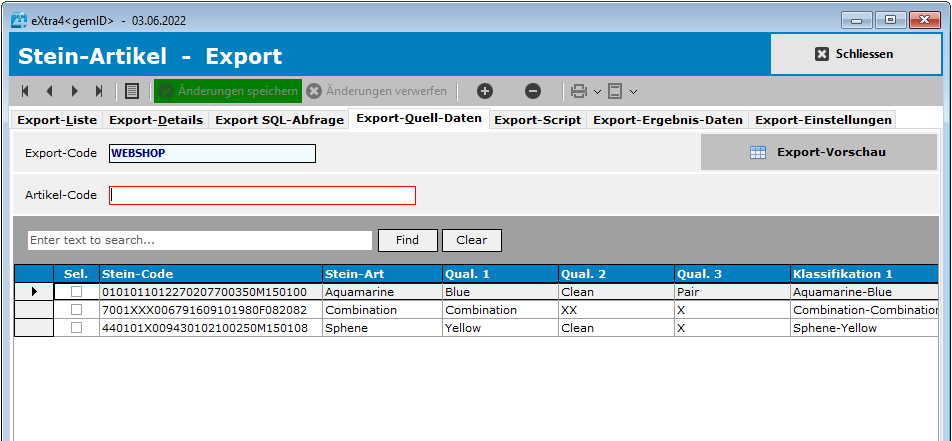Remove a record with the minus icon
The width and height of the screenshot is (952, 441).
(532, 91)
